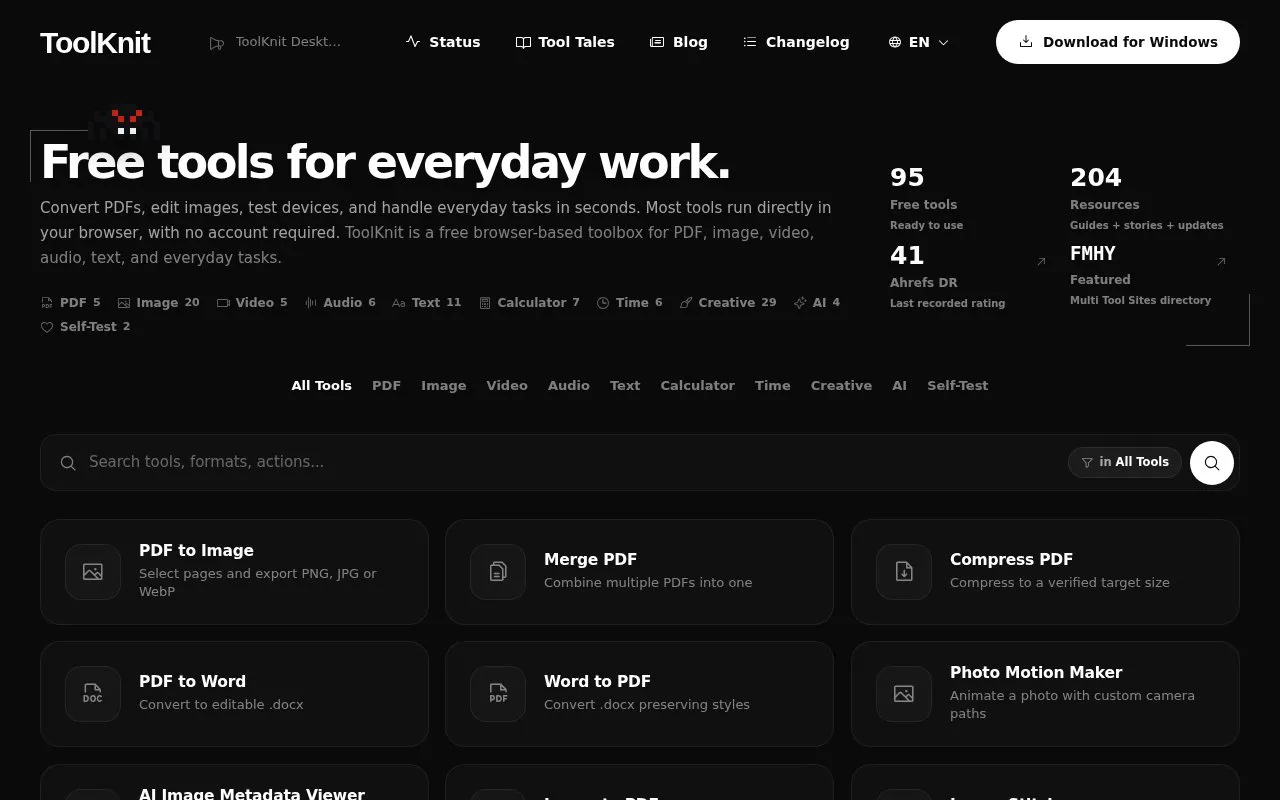Open the Ahrefs DR external link arrow
The image size is (1280, 800).
(x=1041, y=262)
